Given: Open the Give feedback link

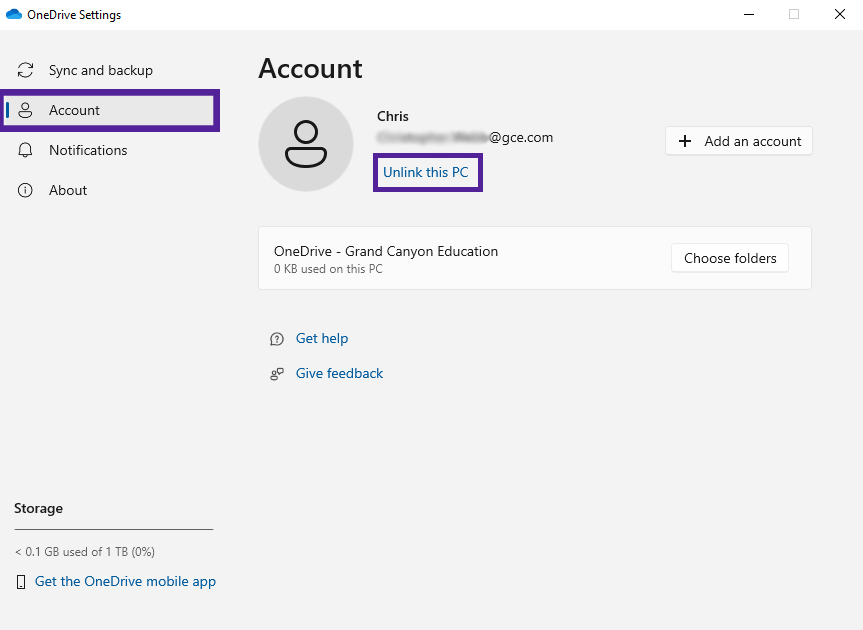Looking at the screenshot, I should (340, 374).
